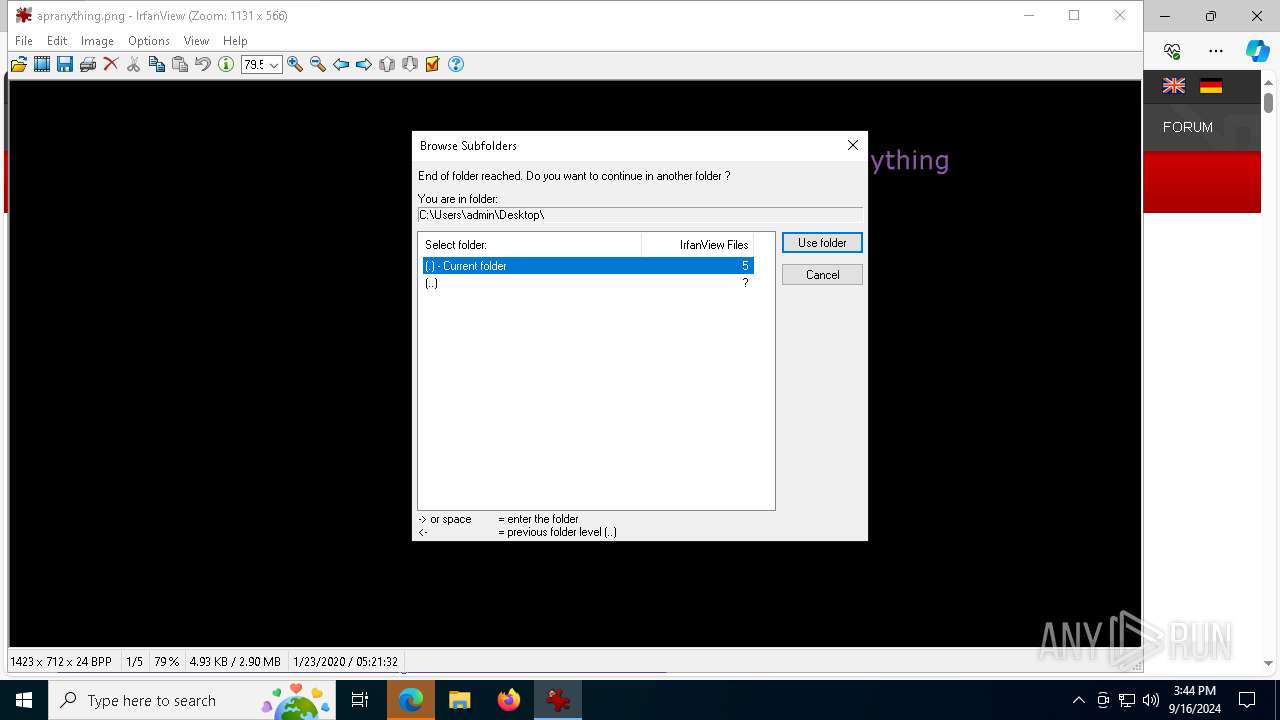This screenshot has height=720, width=1280.
Task: Click '1423 x 712 x 24 BPP' status text
Action: (61, 662)
